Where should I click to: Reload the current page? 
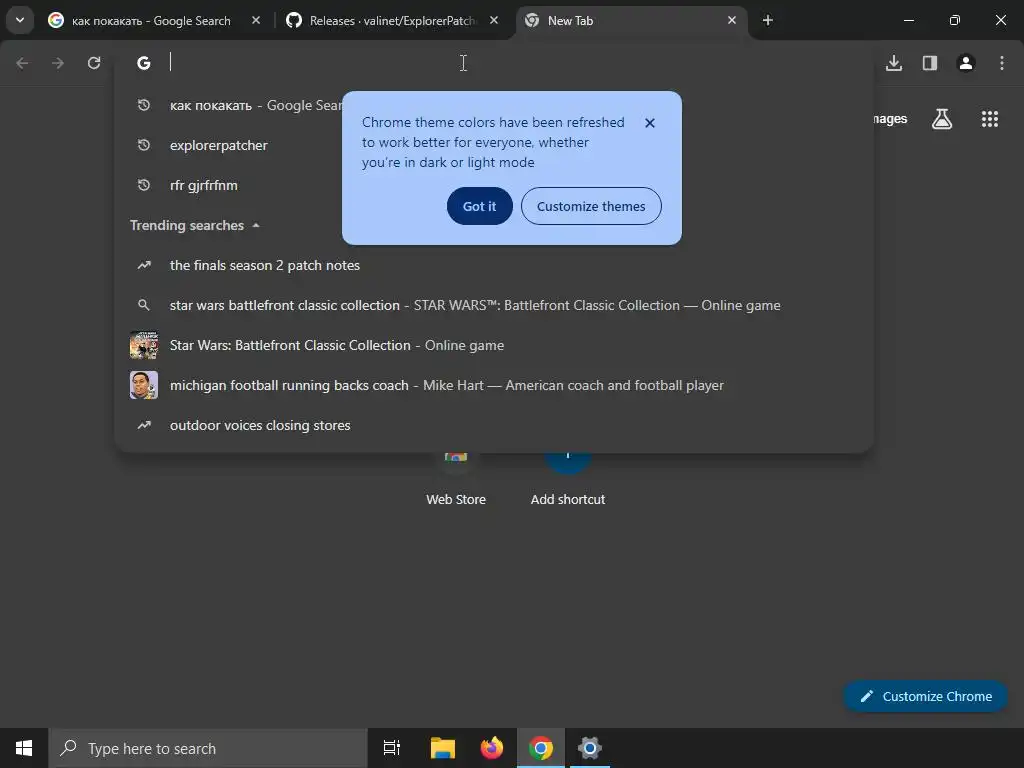coord(94,63)
